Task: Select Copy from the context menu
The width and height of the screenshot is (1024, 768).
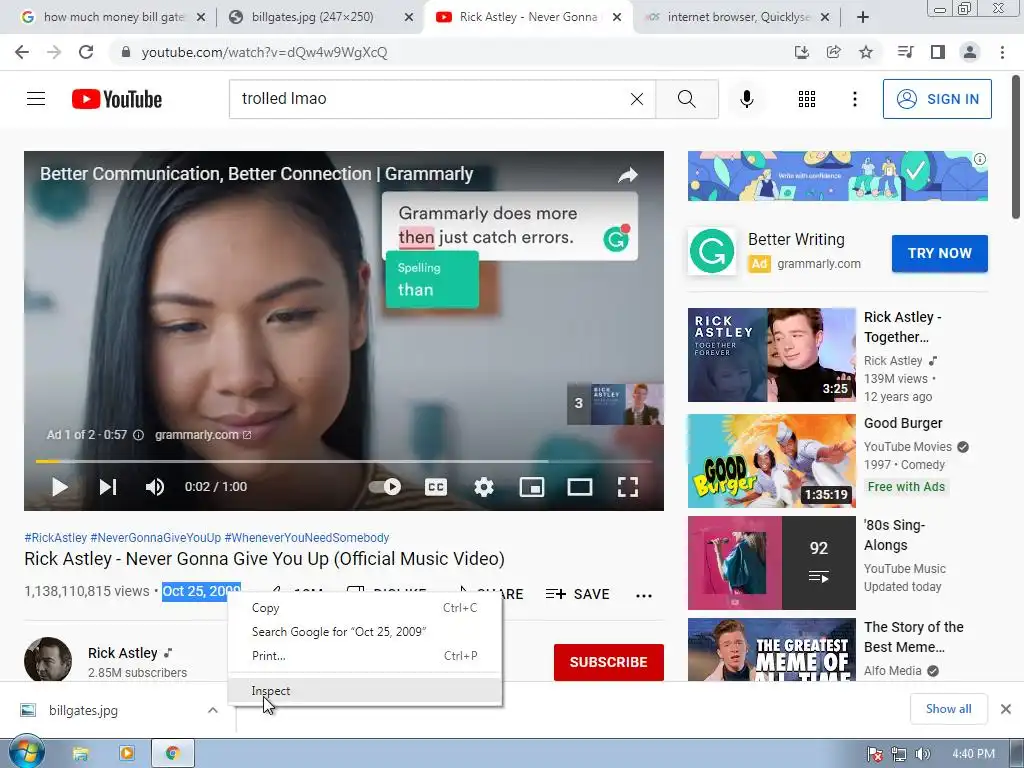Action: (x=365, y=608)
